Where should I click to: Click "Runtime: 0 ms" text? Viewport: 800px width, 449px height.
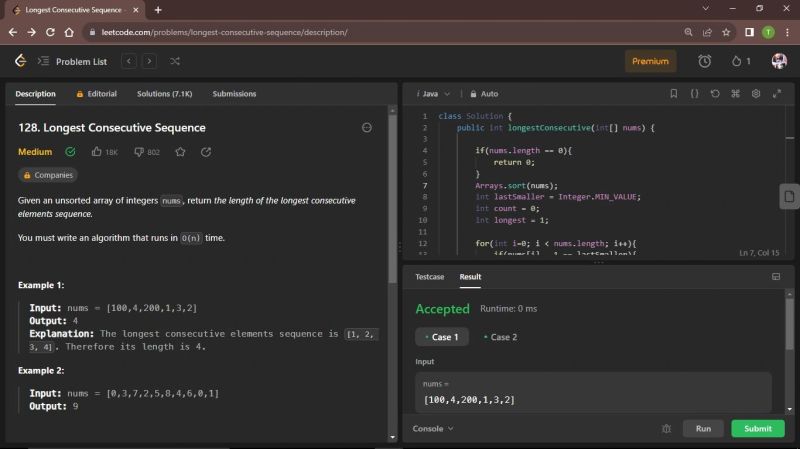508,309
